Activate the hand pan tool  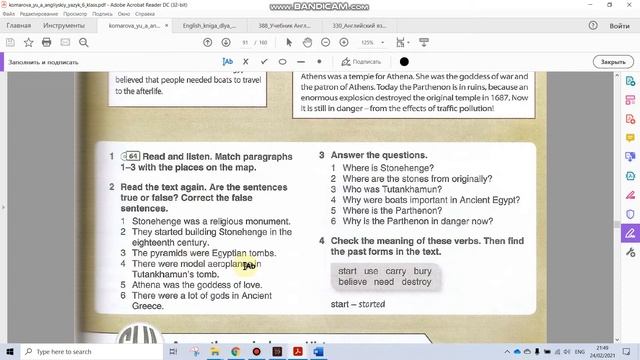pyautogui.click(x=307, y=42)
